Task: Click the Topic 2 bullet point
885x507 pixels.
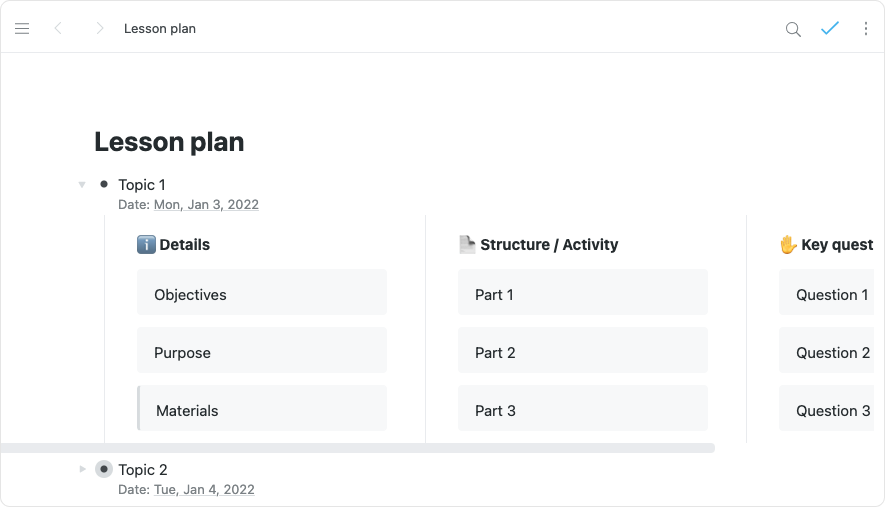Action: coord(104,469)
